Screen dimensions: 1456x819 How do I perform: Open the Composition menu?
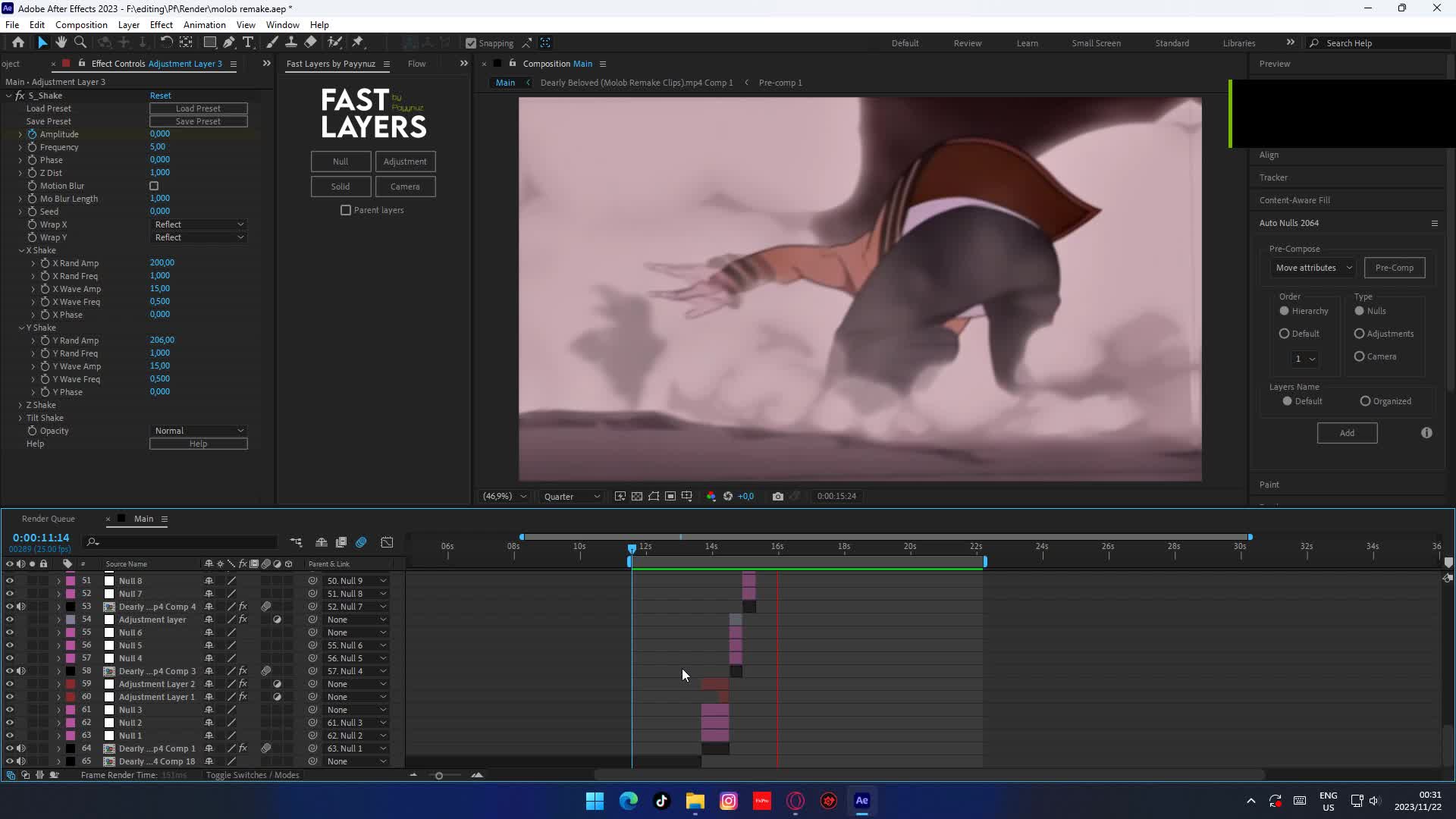(x=81, y=24)
